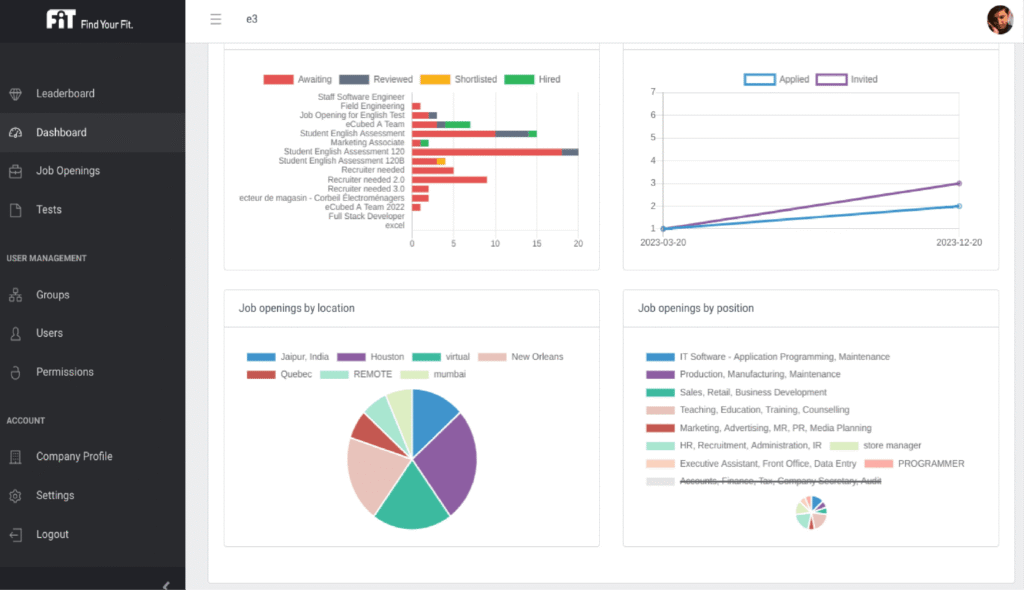
Task: Open the Job Openings menu item
Action: [68, 171]
